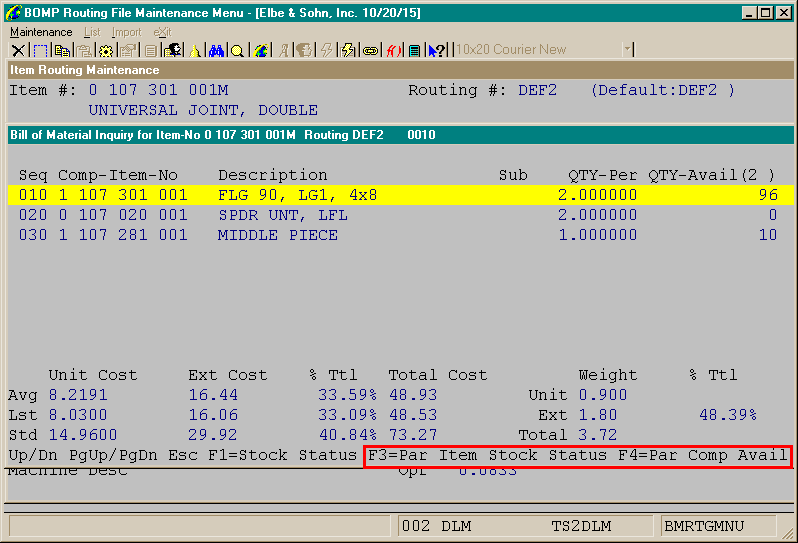Click the arrow-with-question-mark help icon
The width and height of the screenshot is (798, 543).
tap(437, 50)
